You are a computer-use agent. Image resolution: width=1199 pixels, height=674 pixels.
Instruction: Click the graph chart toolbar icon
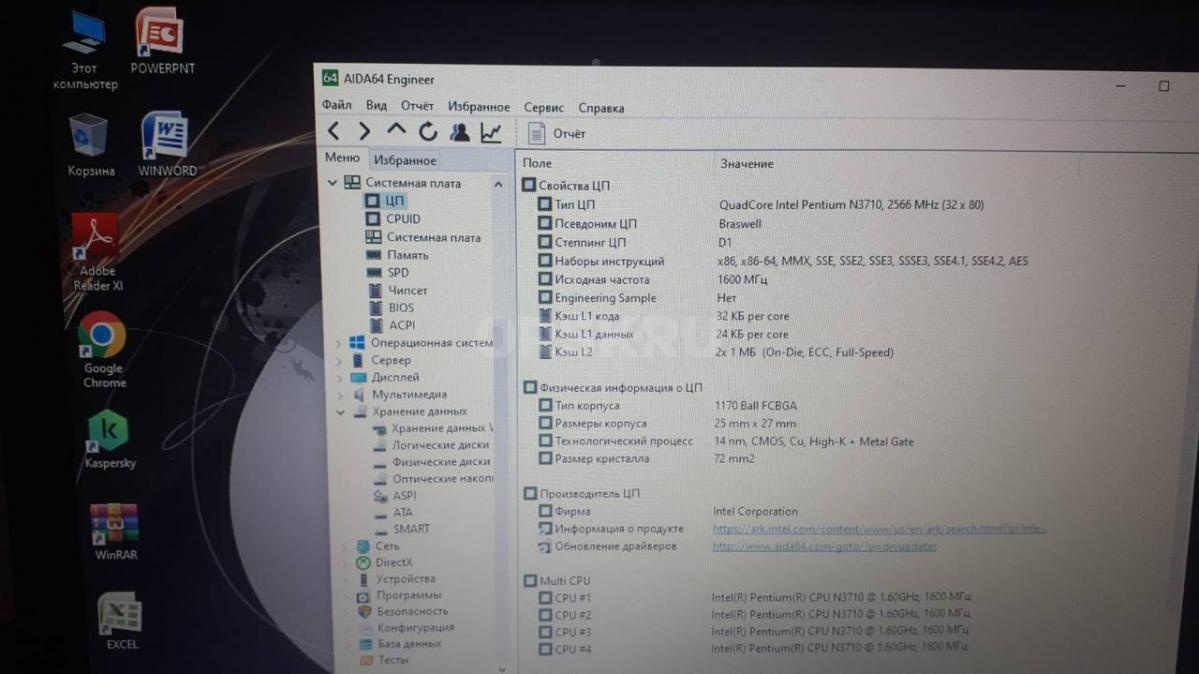(491, 132)
